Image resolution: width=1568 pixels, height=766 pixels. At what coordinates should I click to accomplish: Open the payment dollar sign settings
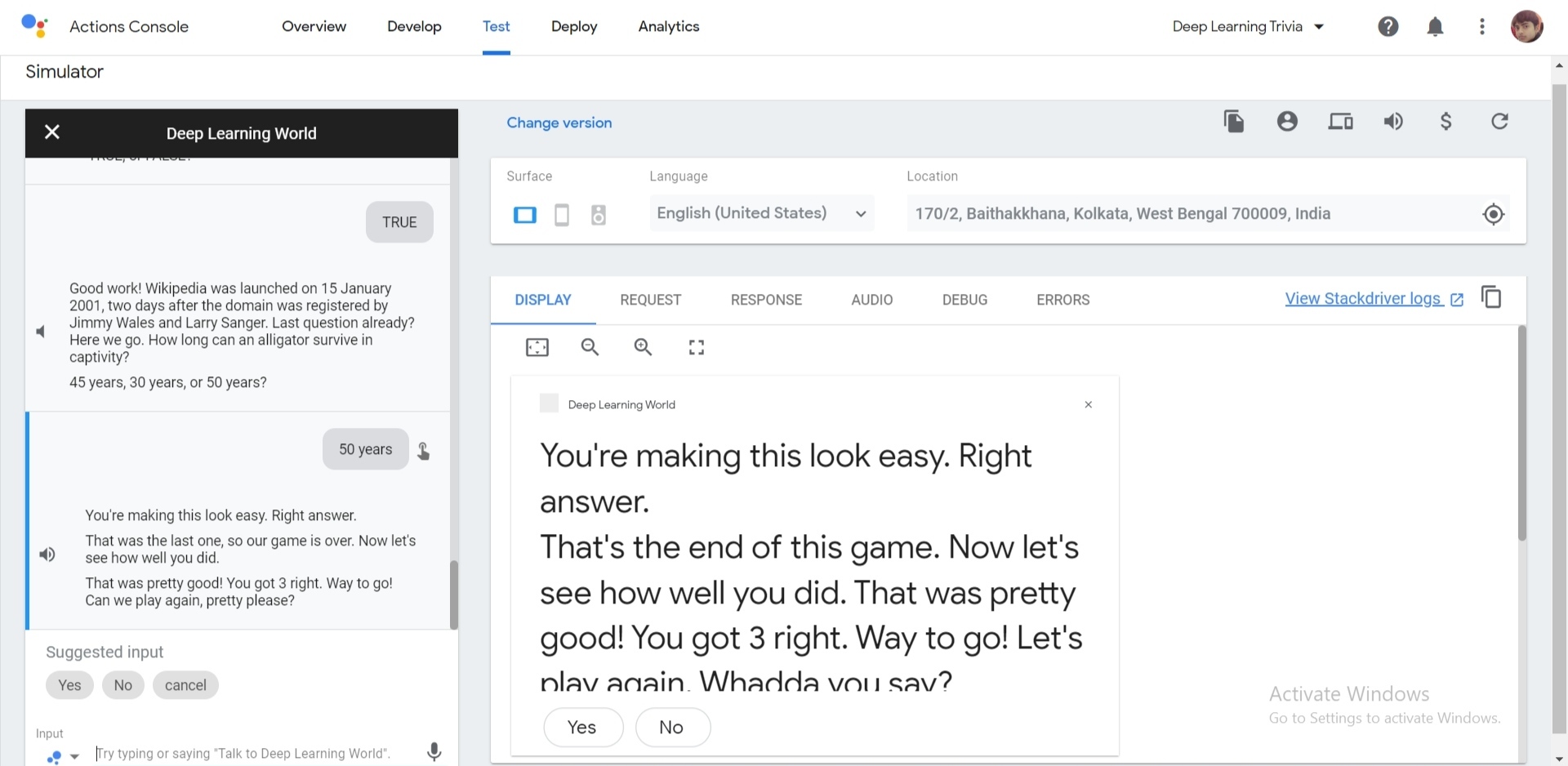pyautogui.click(x=1445, y=122)
